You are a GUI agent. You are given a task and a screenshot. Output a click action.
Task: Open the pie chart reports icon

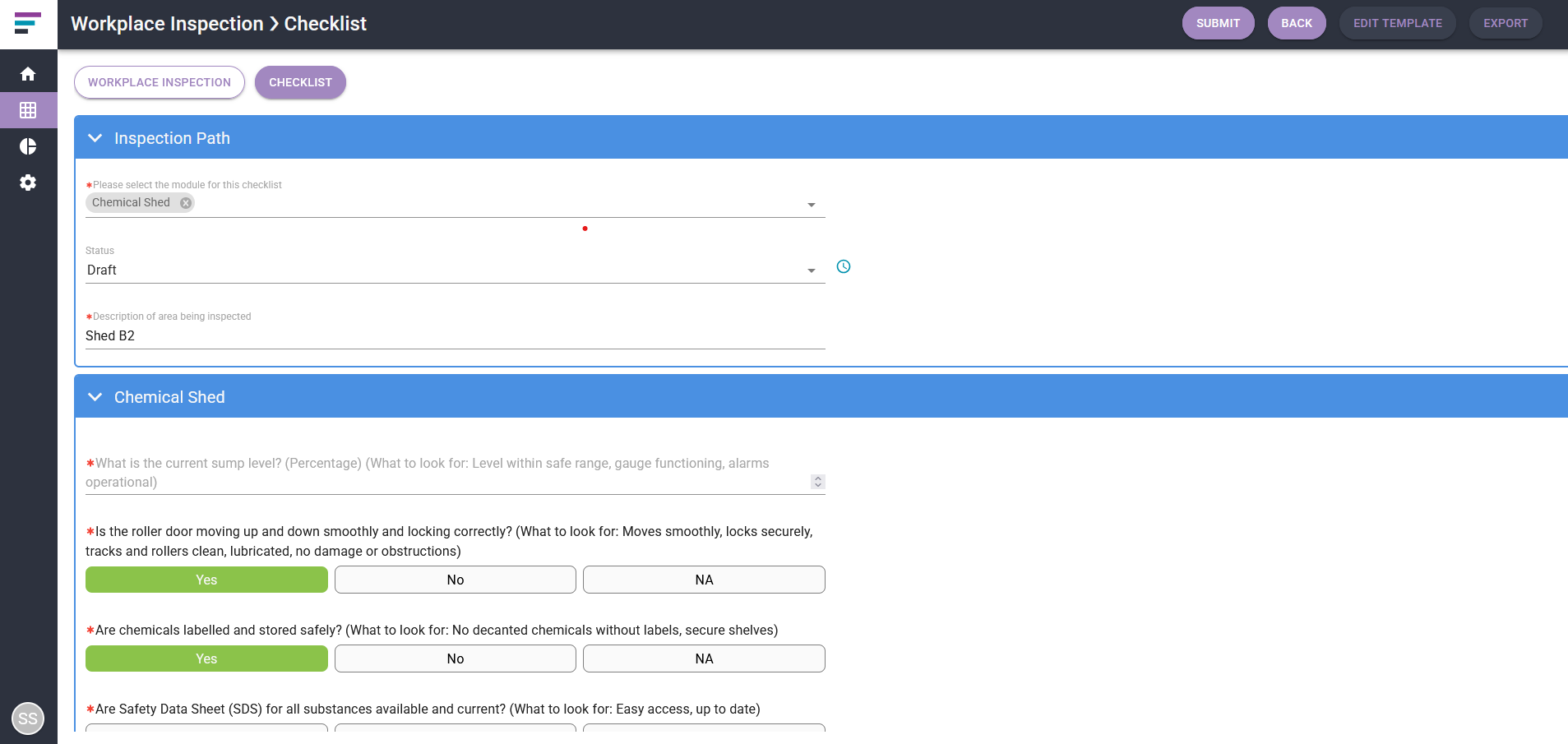click(x=28, y=146)
